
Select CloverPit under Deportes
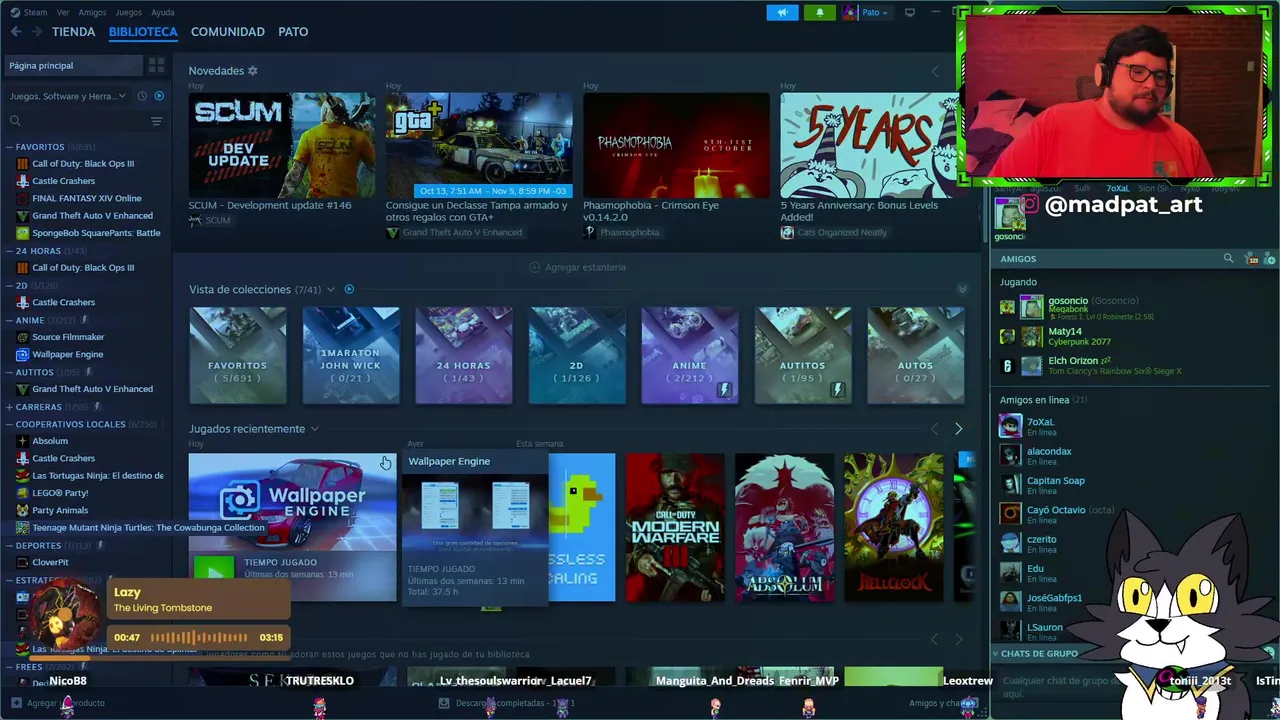50,562
